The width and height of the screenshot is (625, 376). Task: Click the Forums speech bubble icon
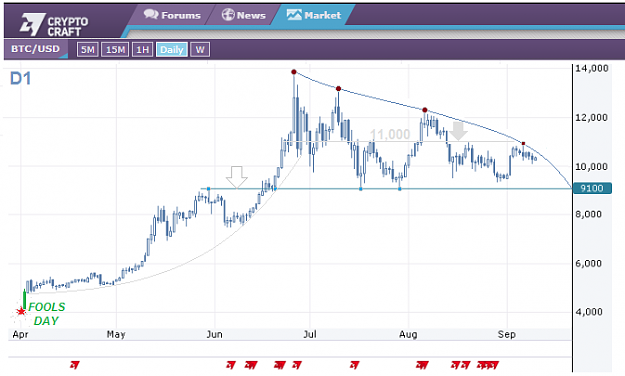pyautogui.click(x=151, y=15)
